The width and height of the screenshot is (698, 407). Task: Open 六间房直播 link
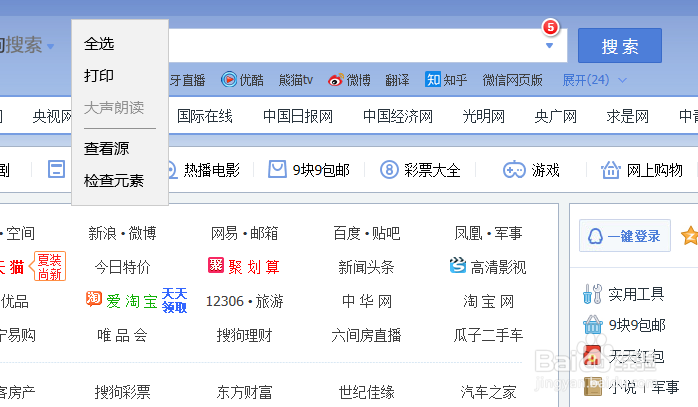[366, 335]
